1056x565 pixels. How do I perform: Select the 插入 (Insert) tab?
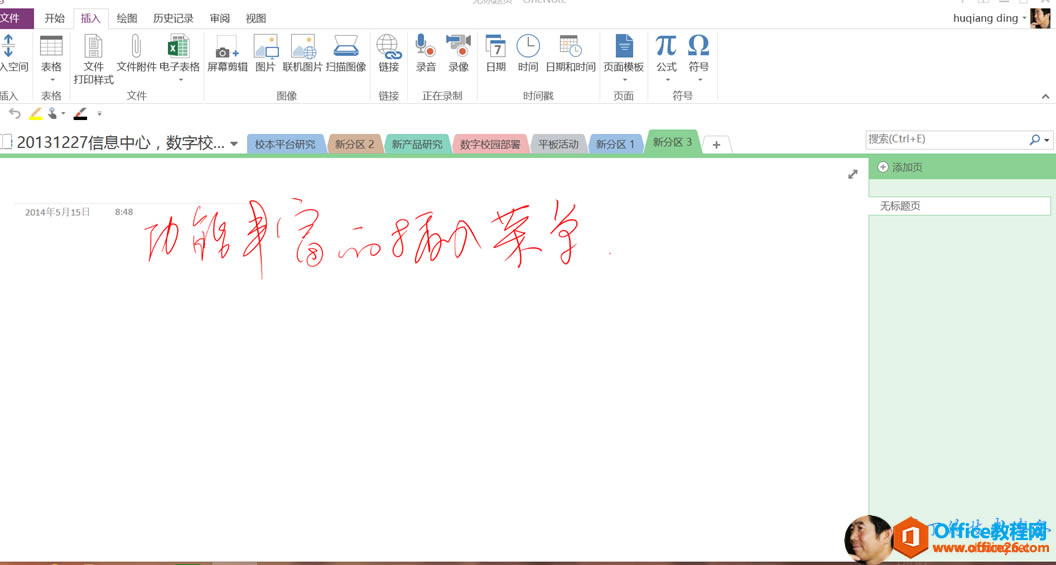tap(90, 18)
